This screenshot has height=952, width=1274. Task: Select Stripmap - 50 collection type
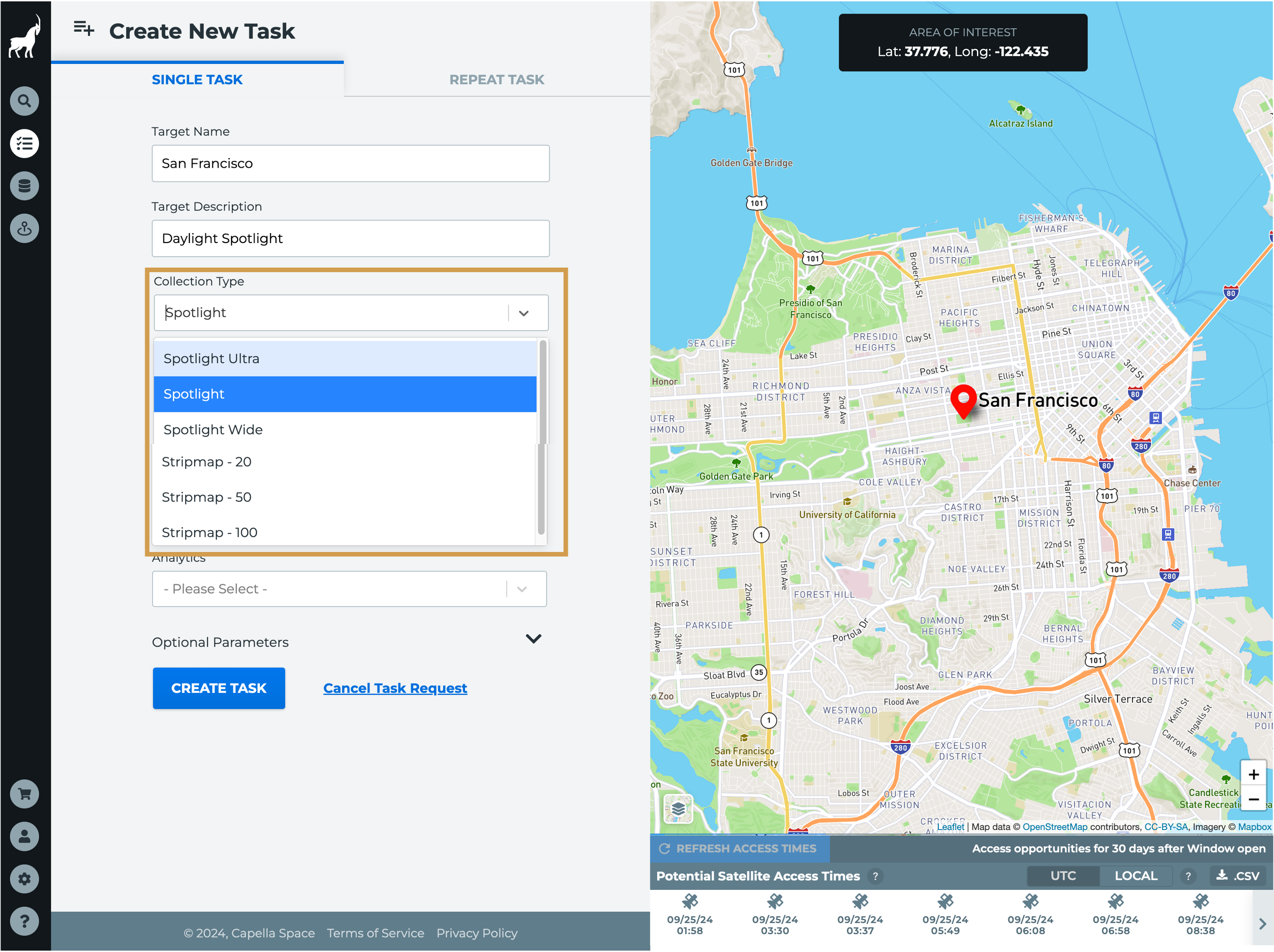point(206,497)
